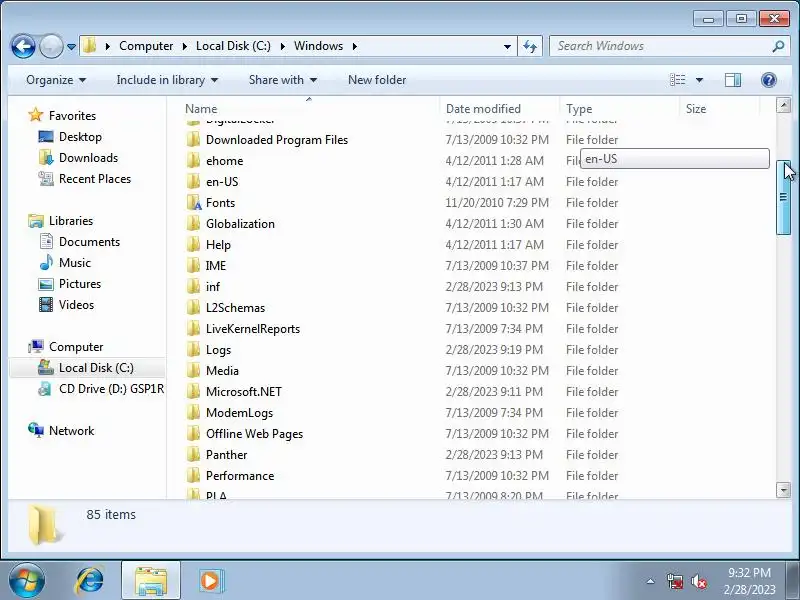Select the Fonts folder icon
The image size is (800, 600).
click(x=194, y=203)
